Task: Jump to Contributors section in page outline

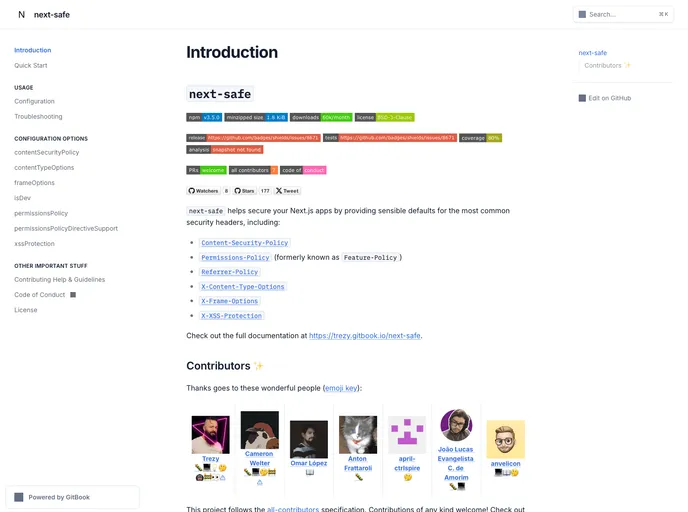Action: (607, 65)
